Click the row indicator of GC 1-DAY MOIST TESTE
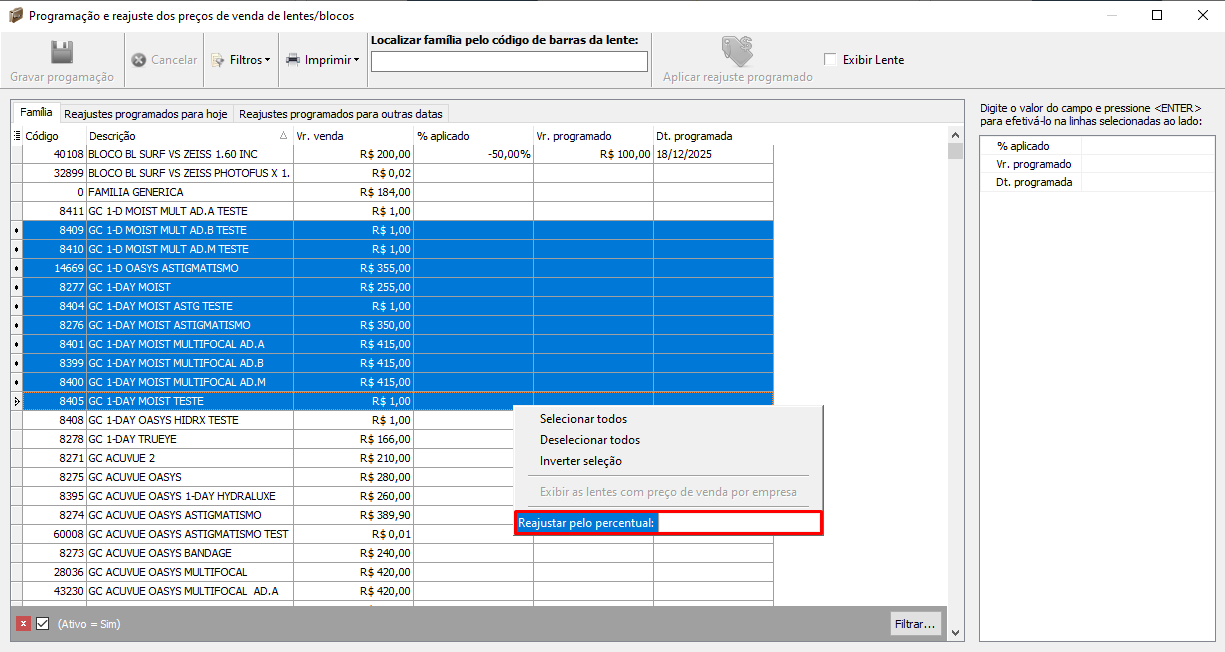This screenshot has height=652, width=1225. 16,401
